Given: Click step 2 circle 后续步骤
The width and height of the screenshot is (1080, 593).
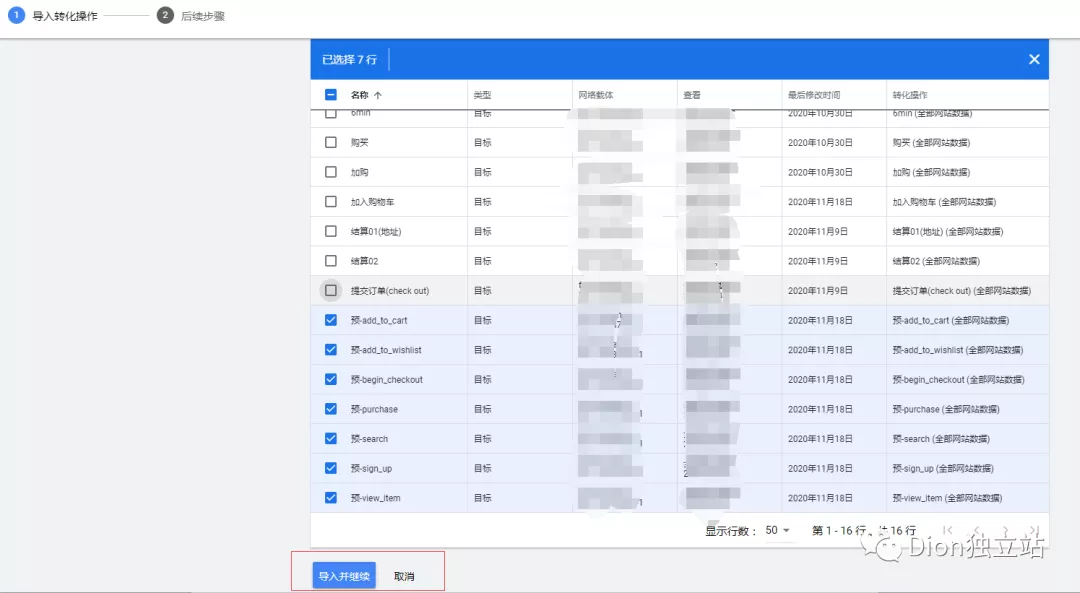Looking at the screenshot, I should [165, 16].
